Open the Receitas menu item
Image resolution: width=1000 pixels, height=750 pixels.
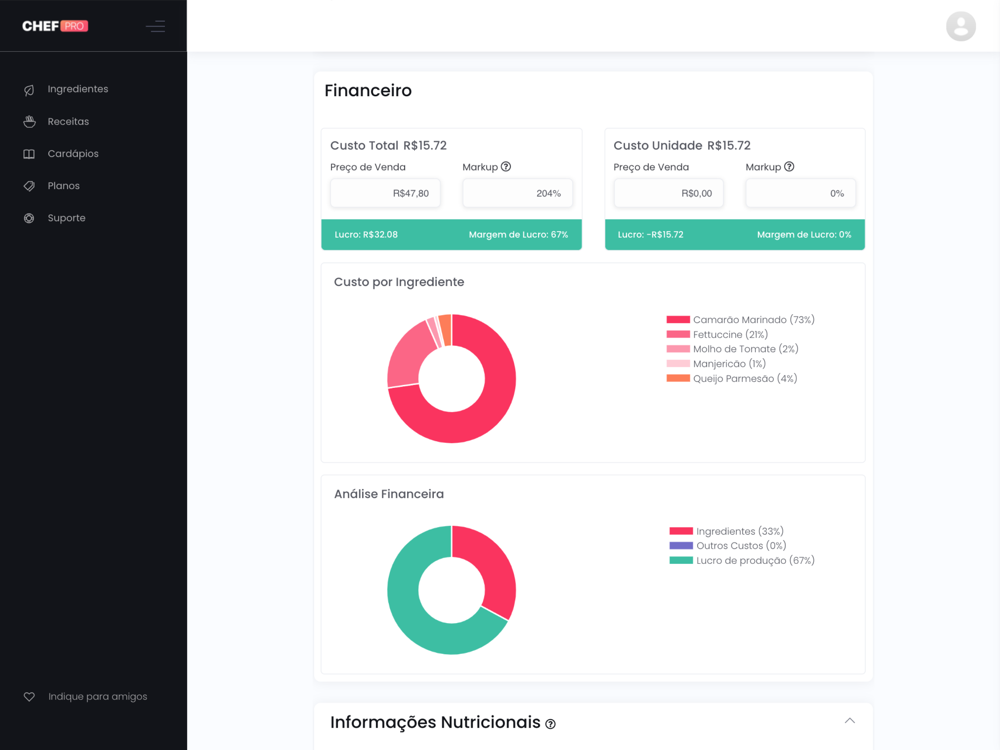point(68,121)
